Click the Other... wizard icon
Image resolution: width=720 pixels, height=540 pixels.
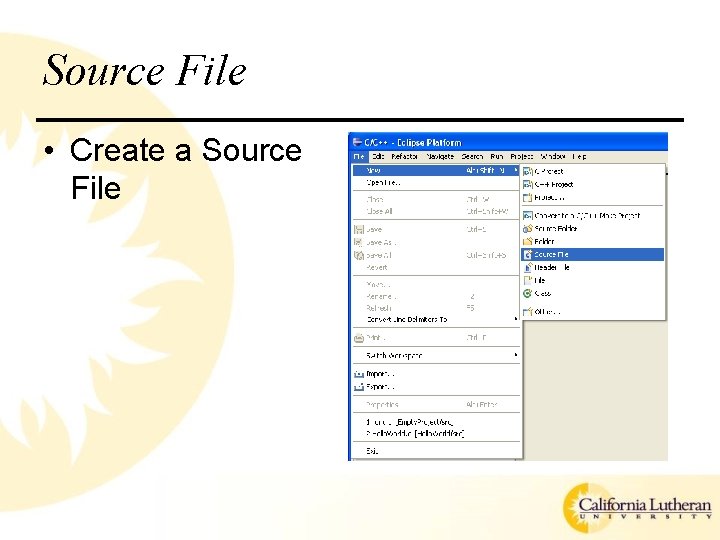coord(528,312)
